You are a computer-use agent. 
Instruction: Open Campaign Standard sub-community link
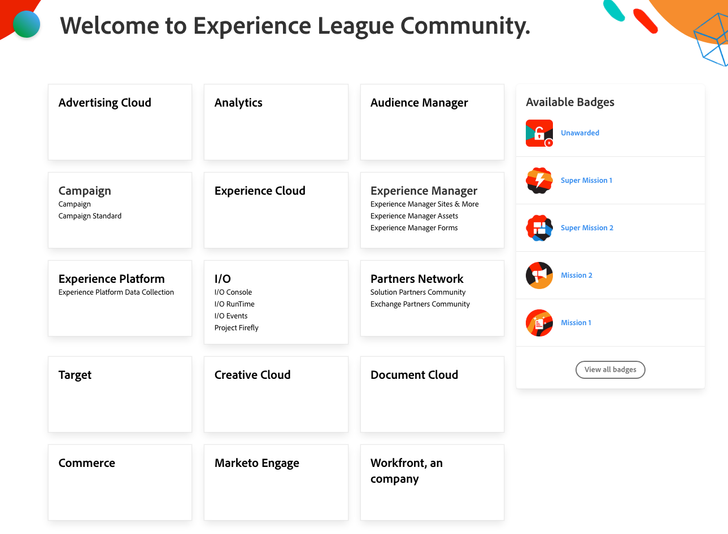click(90, 216)
